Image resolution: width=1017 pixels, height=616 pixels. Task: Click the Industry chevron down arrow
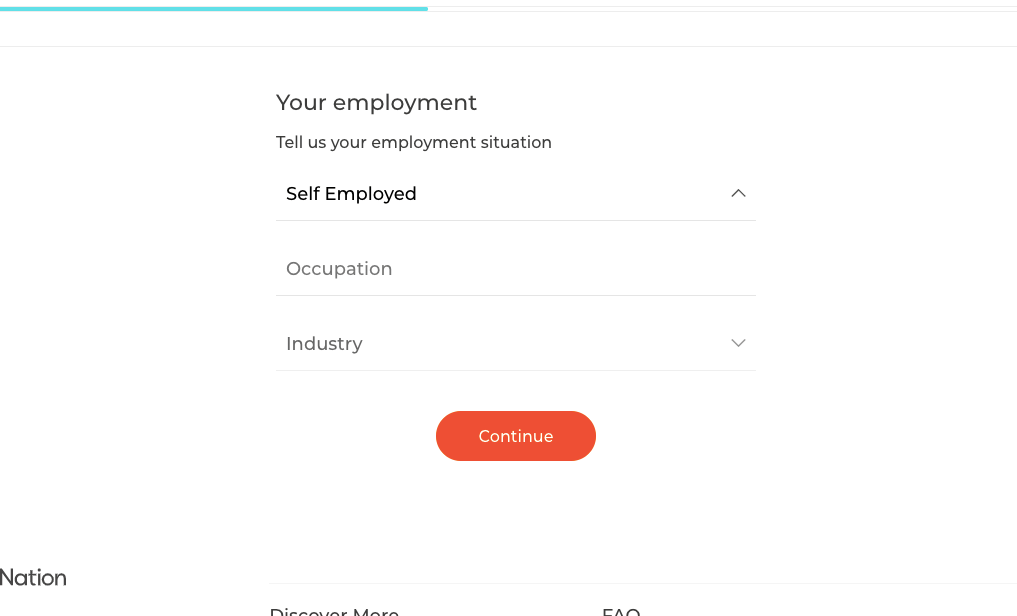click(x=738, y=343)
